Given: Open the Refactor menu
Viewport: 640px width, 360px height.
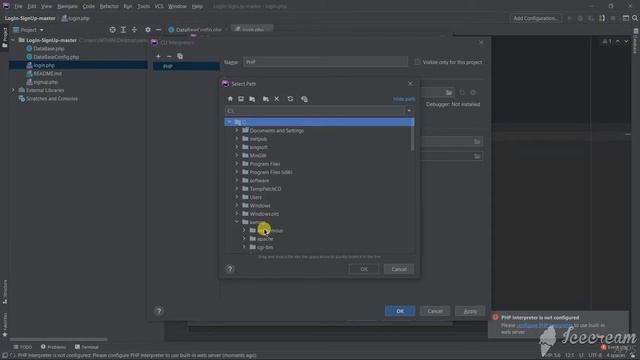Looking at the screenshot, I should (109, 7).
